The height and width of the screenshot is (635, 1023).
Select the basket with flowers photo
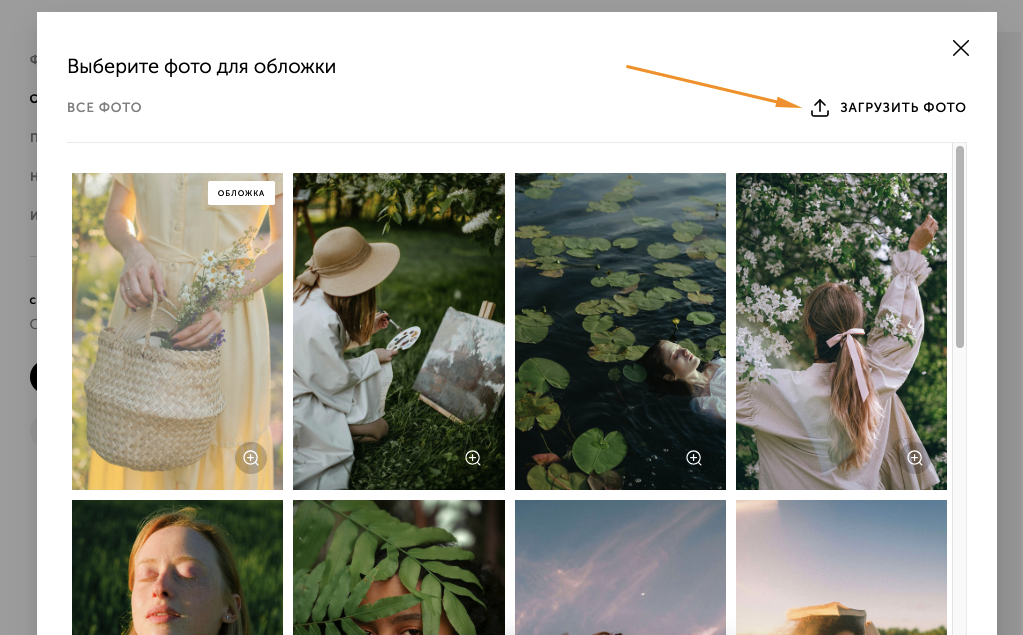[177, 332]
